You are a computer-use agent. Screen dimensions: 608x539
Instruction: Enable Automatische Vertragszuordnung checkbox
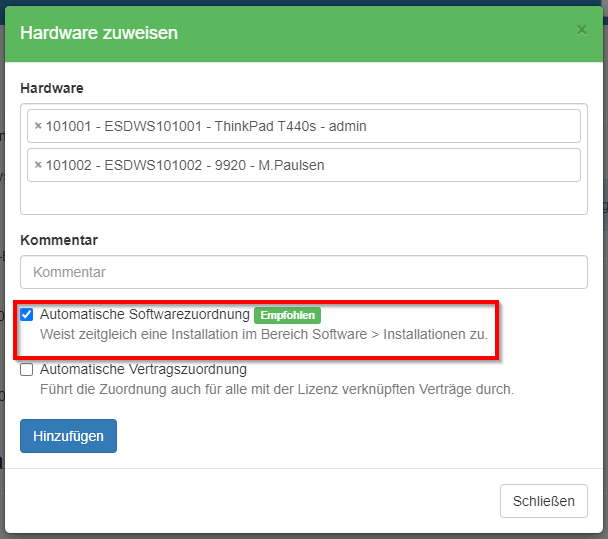(x=27, y=370)
